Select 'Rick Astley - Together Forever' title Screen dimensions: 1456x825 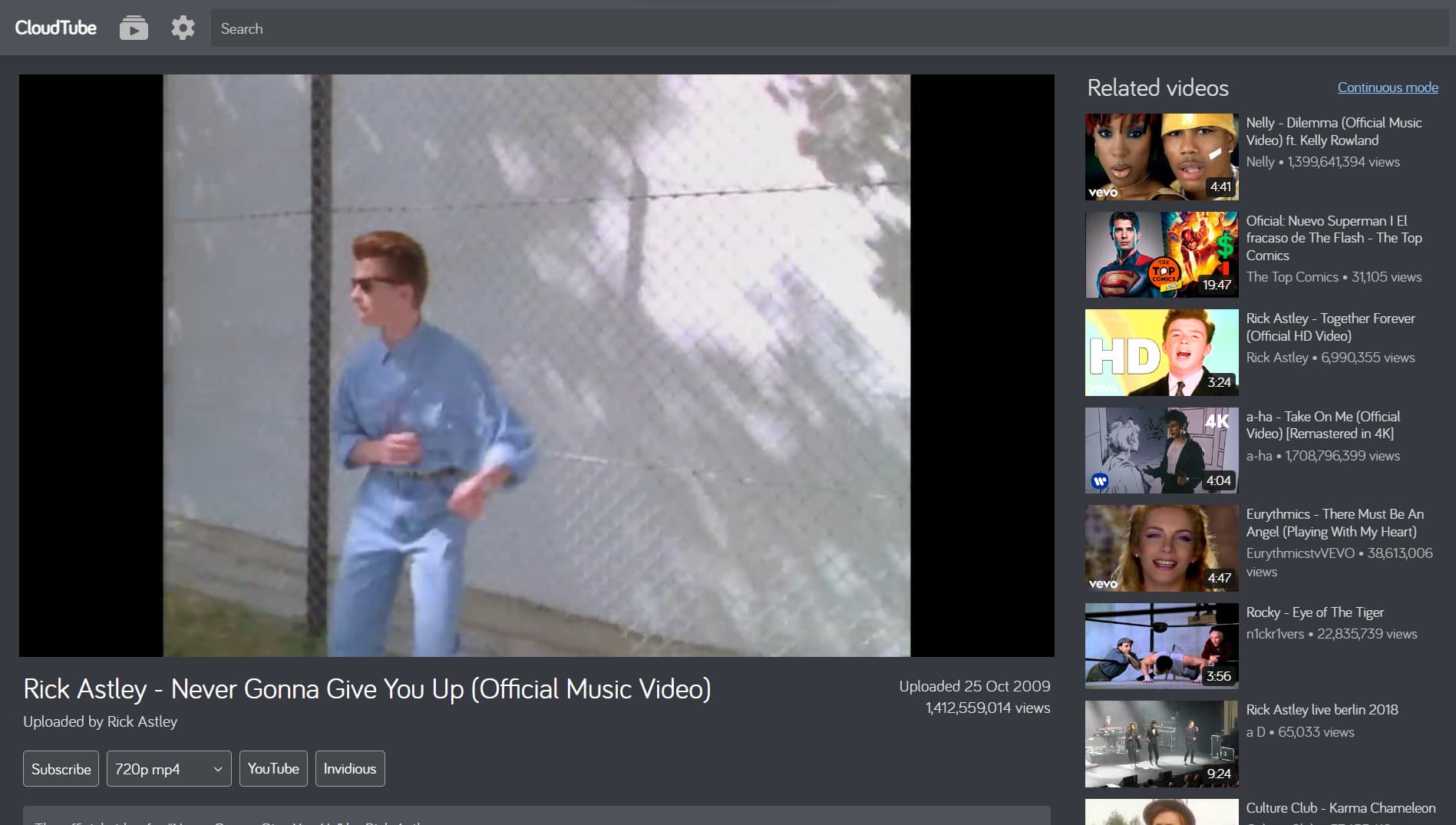(1331, 327)
